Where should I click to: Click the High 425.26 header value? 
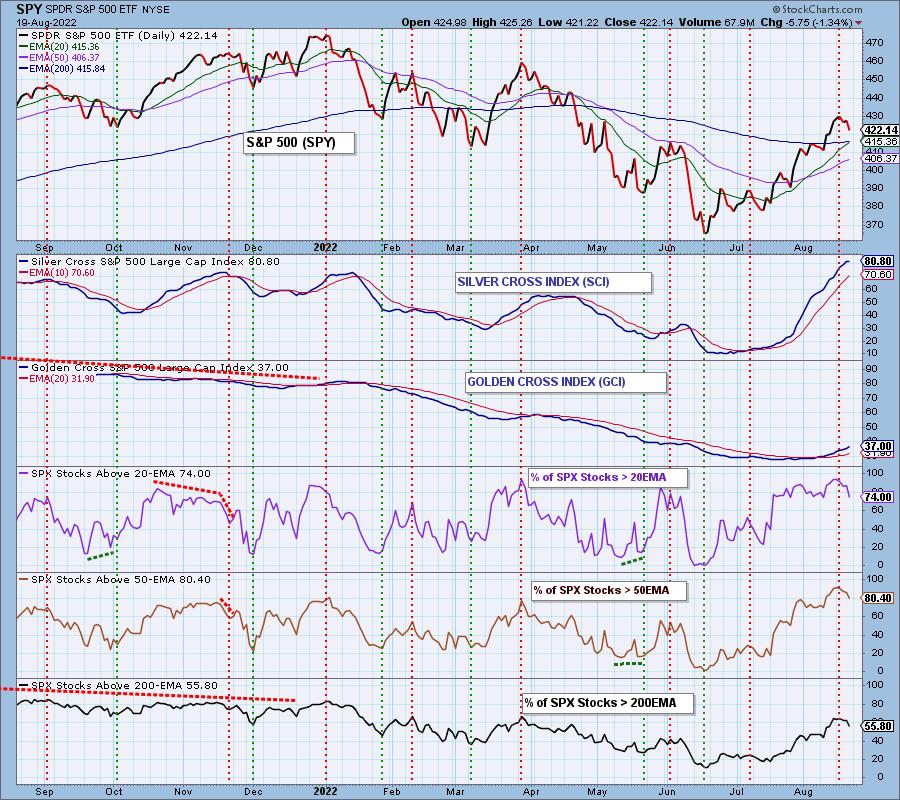tap(502, 22)
